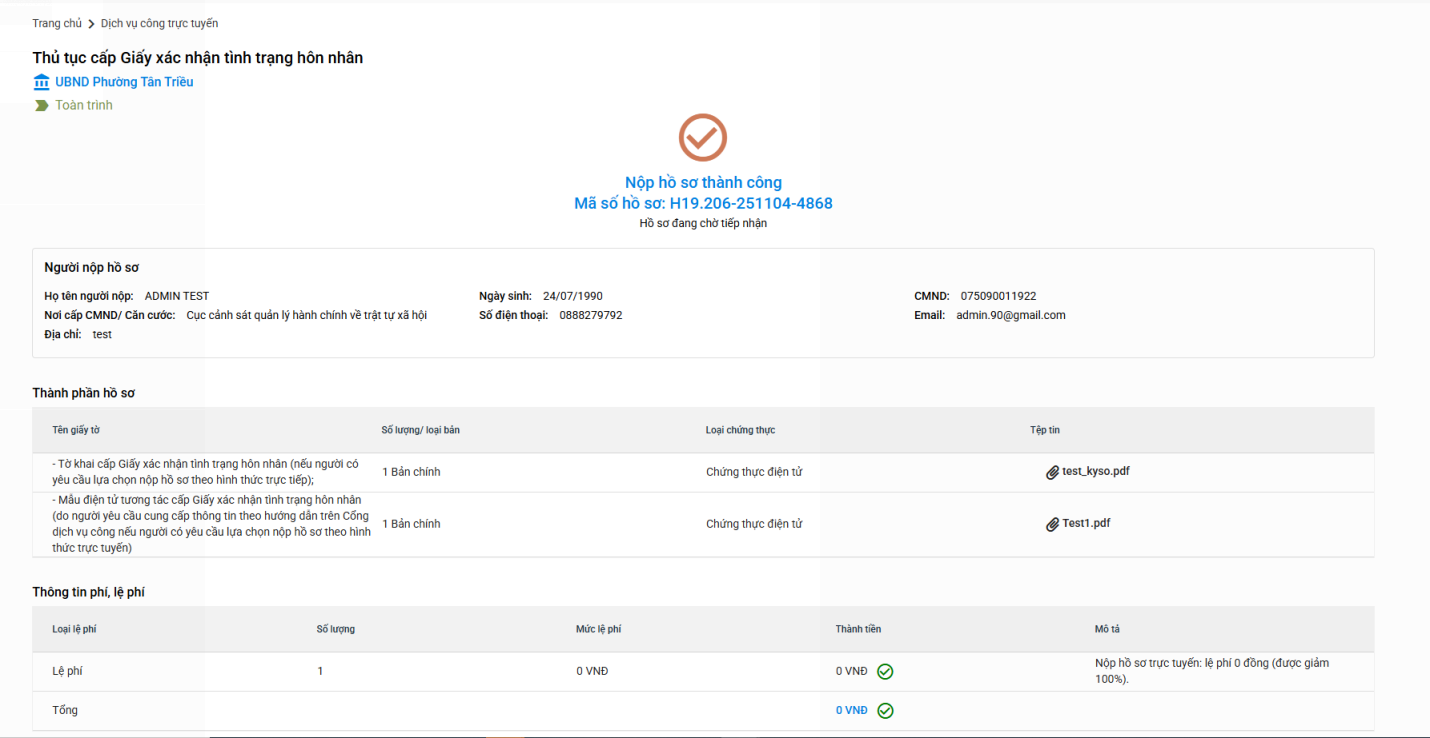This screenshot has width=1430, height=738.
Task: Click the paperclip icon beside test_kyso.pdf
Action: (x=1052, y=472)
